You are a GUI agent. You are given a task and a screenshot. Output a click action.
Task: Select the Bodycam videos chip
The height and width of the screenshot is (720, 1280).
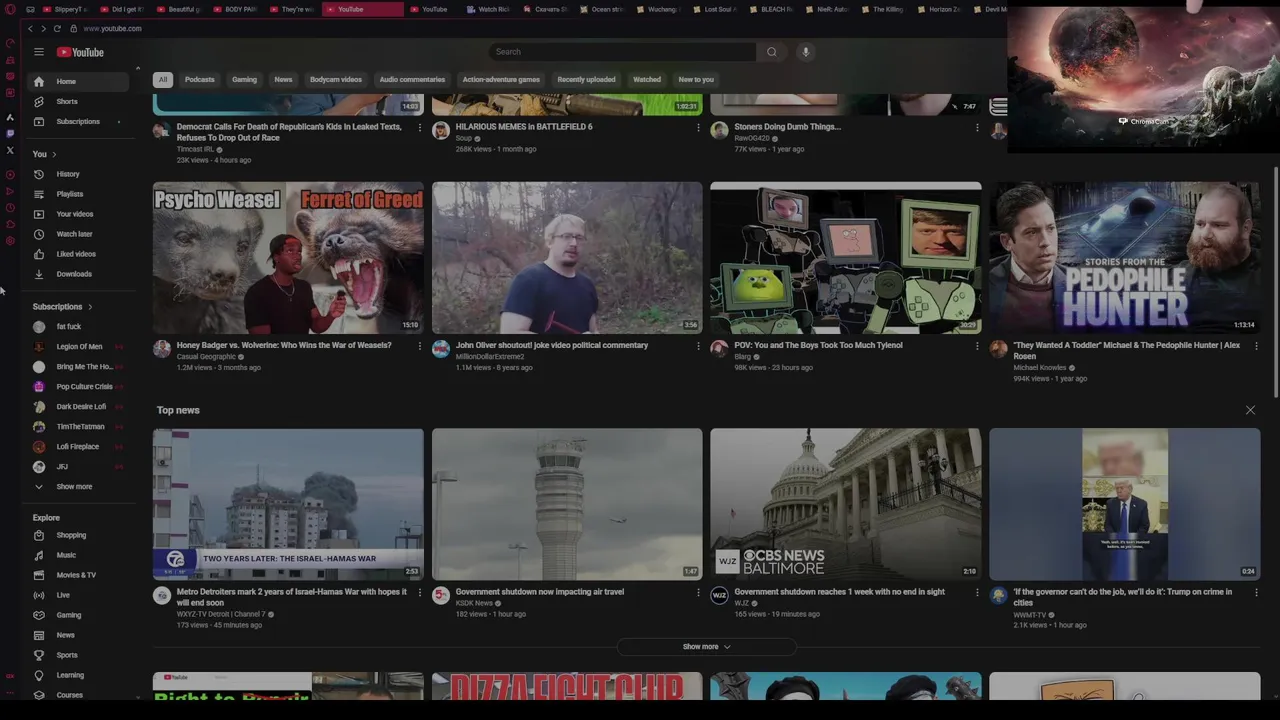pos(335,80)
